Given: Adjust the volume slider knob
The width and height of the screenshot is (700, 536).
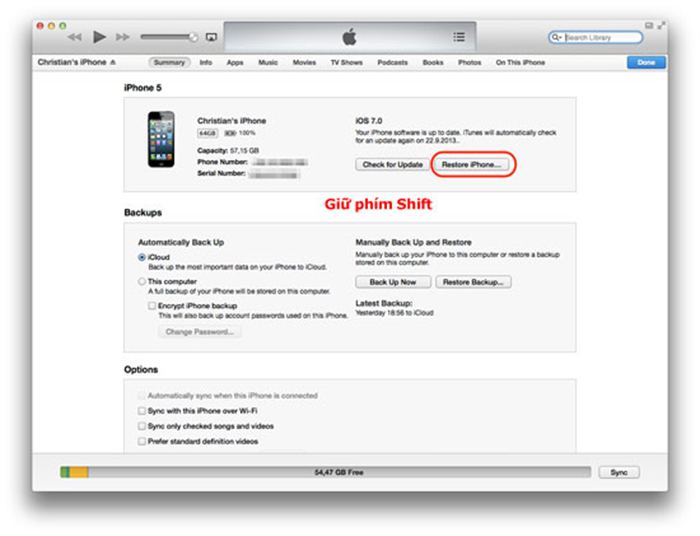Looking at the screenshot, I should 193,37.
